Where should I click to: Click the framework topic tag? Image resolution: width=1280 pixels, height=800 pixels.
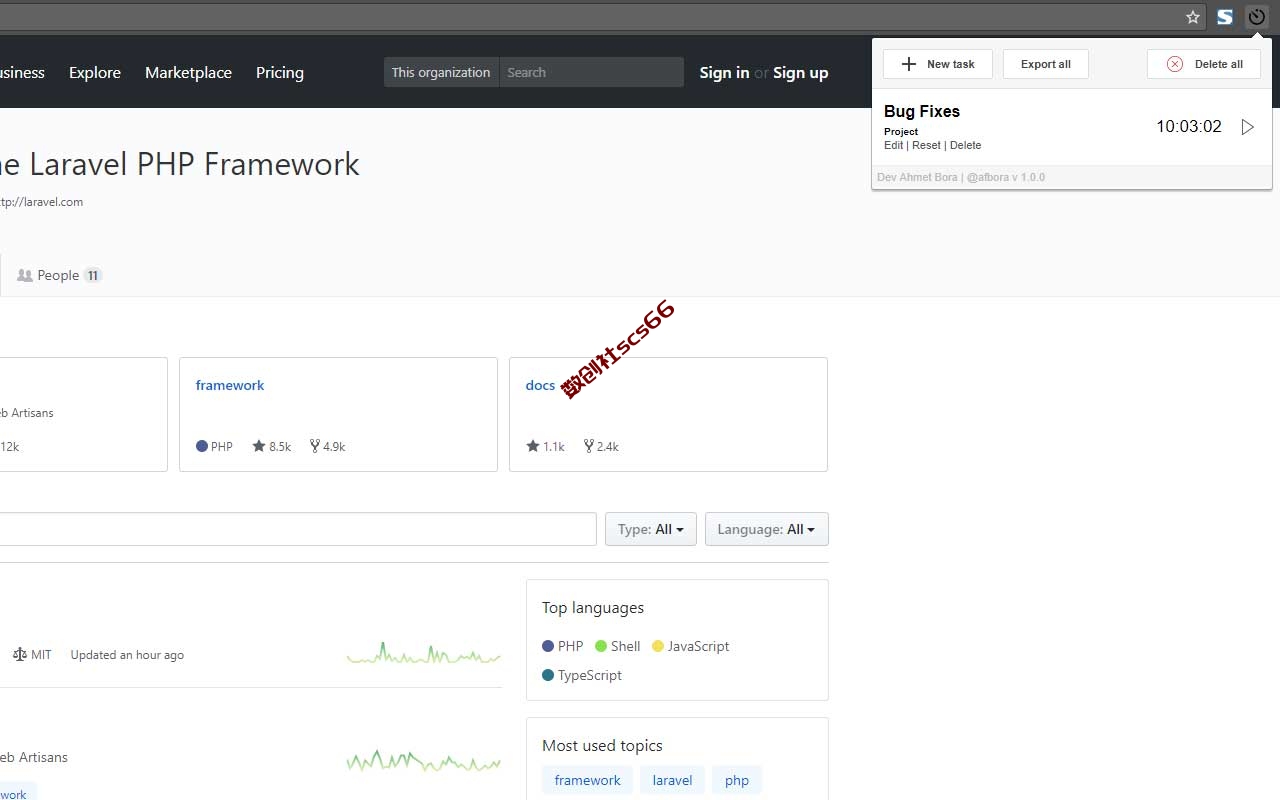588,780
